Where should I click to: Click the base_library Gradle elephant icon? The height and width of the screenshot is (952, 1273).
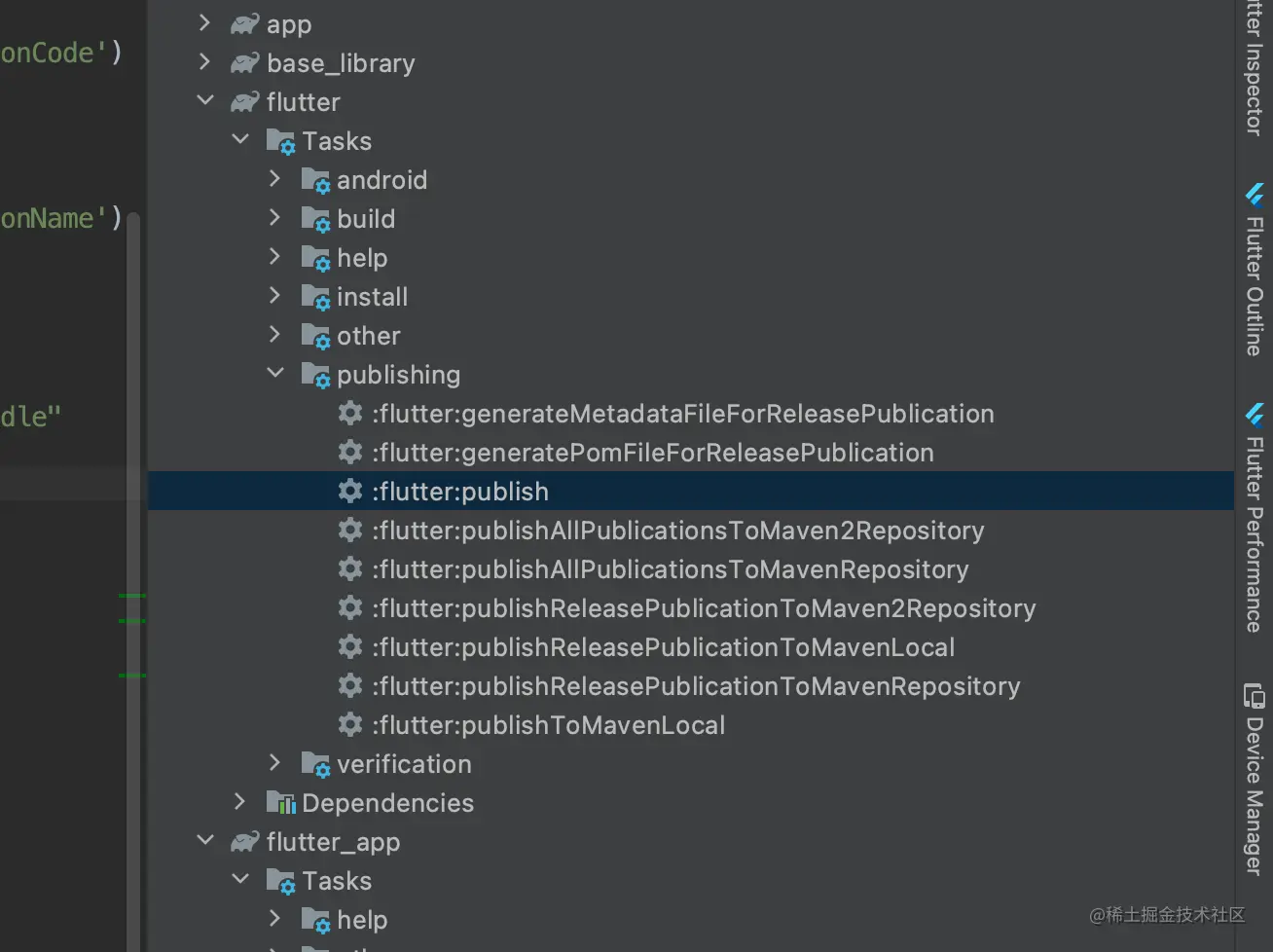click(244, 63)
